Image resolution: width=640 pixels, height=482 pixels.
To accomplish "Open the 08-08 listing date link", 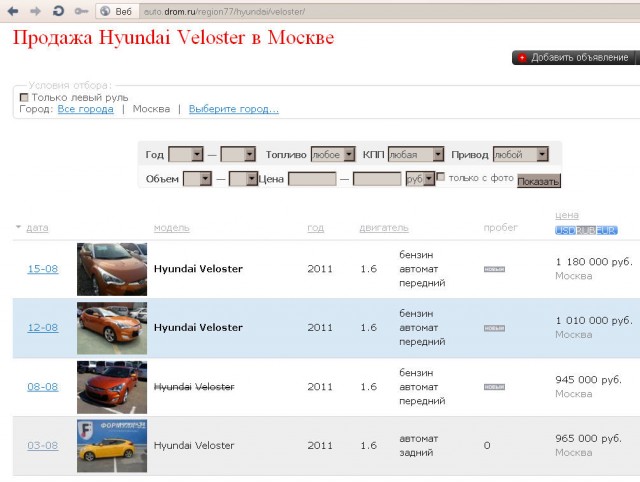I will pyautogui.click(x=43, y=387).
